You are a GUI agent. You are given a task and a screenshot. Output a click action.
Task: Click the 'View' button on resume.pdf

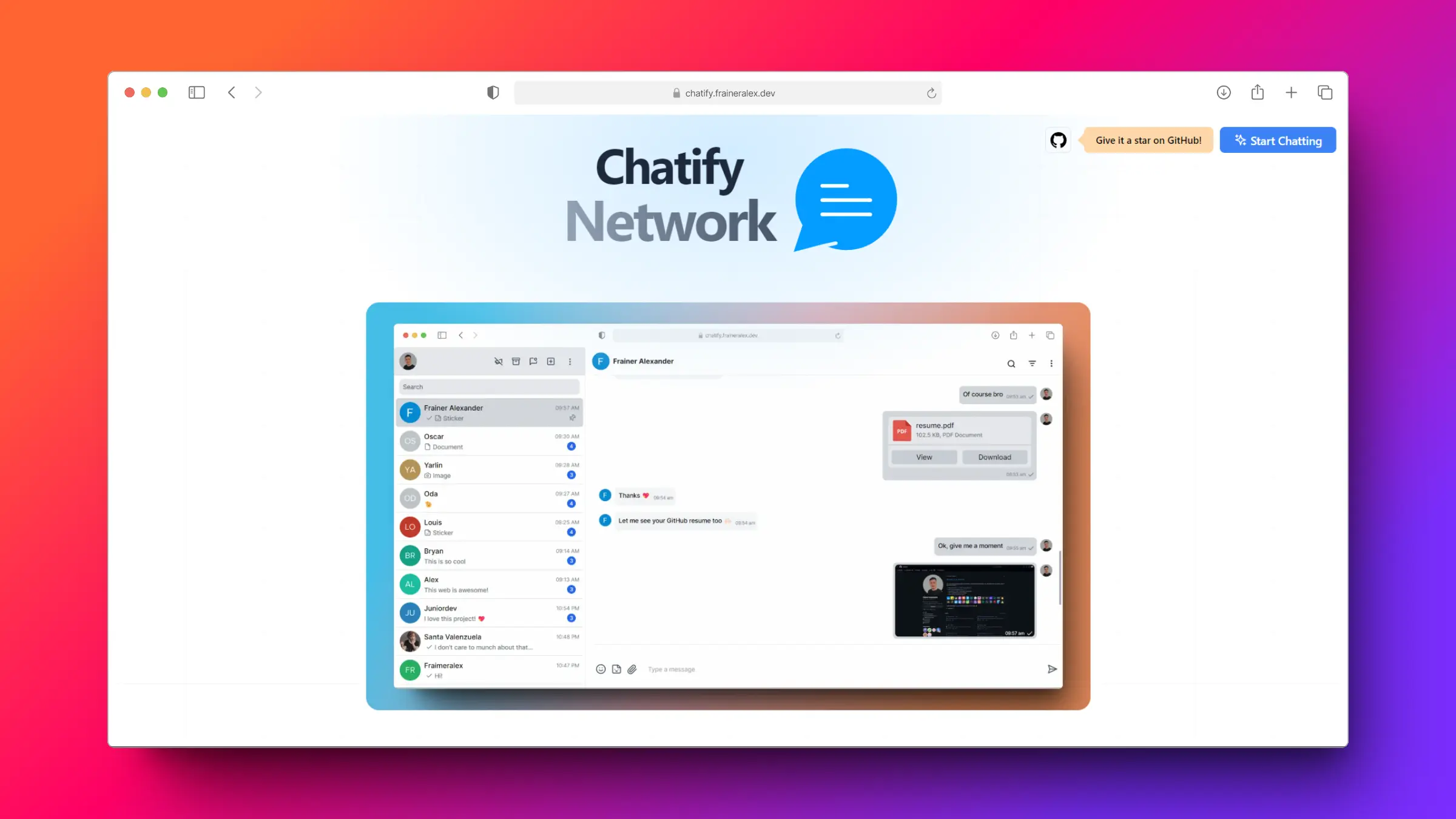pos(923,457)
